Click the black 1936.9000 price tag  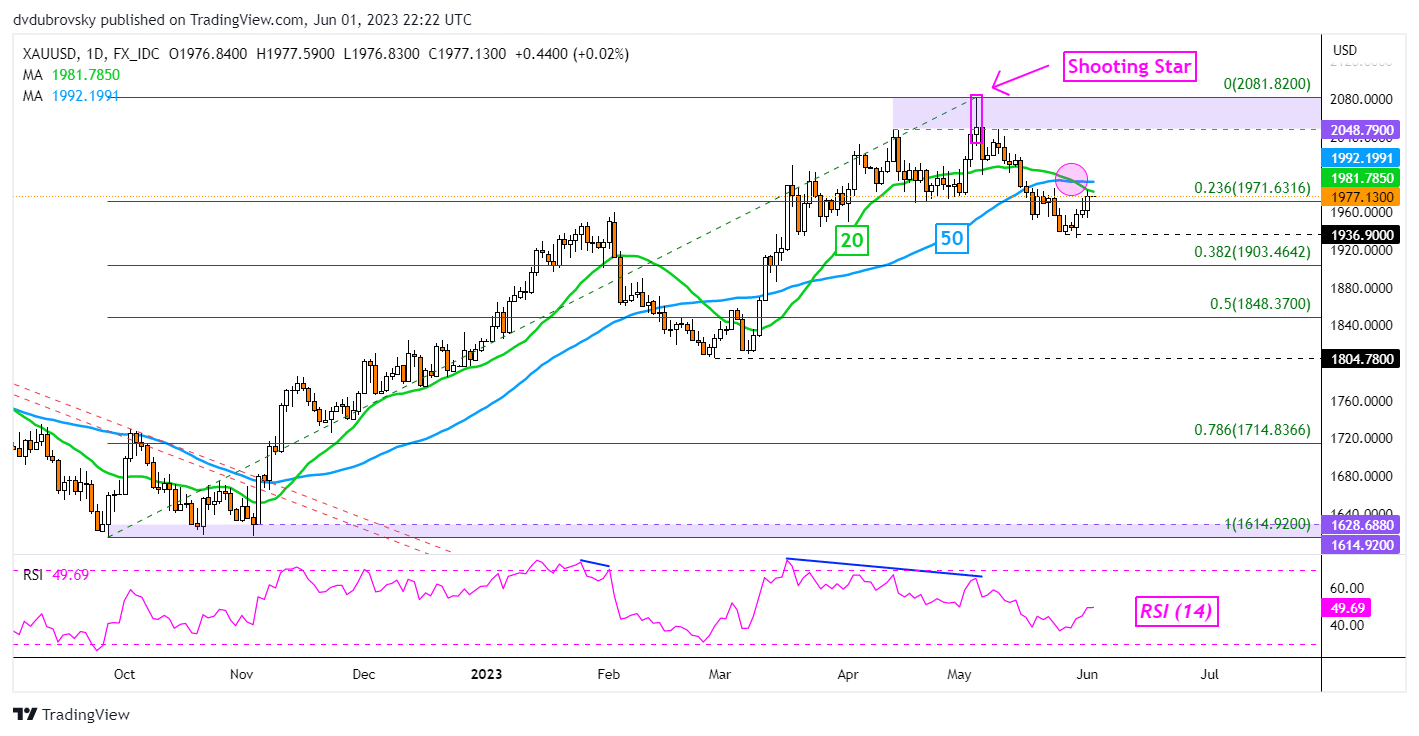[x=1363, y=234]
